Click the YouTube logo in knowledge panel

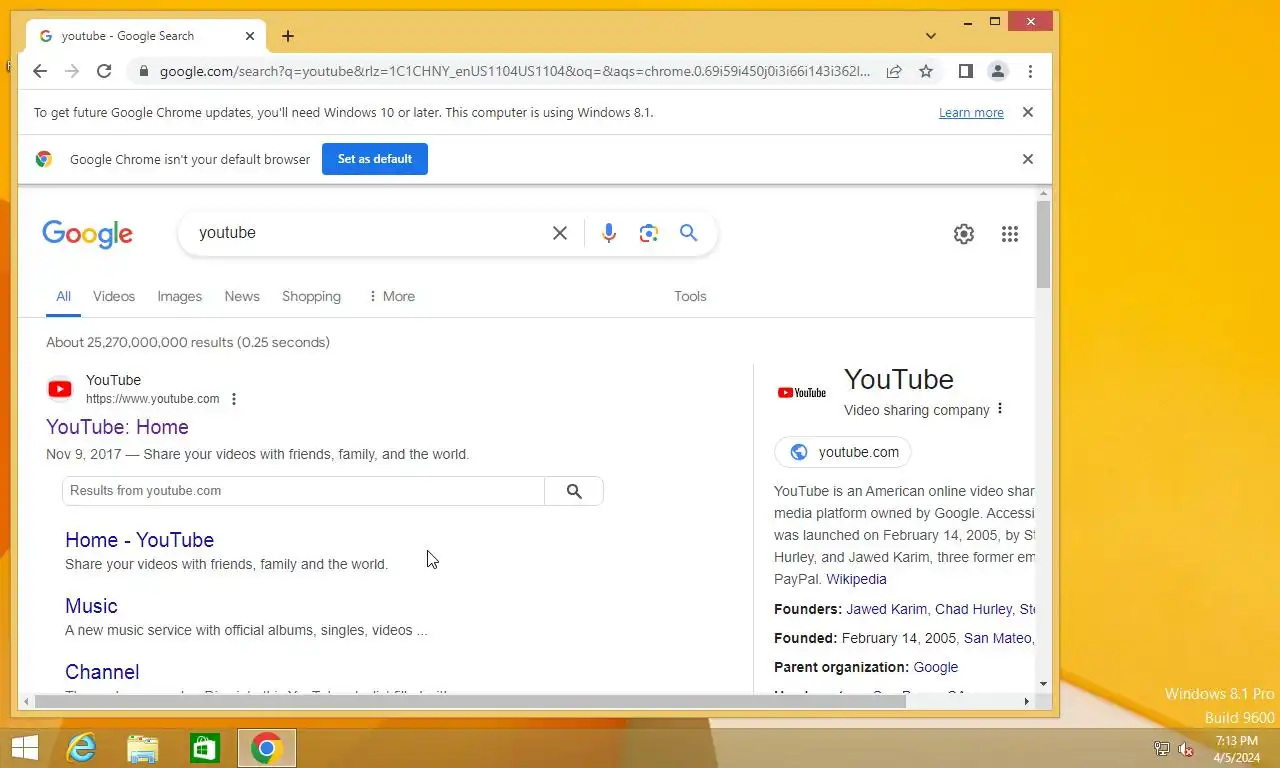click(x=802, y=393)
